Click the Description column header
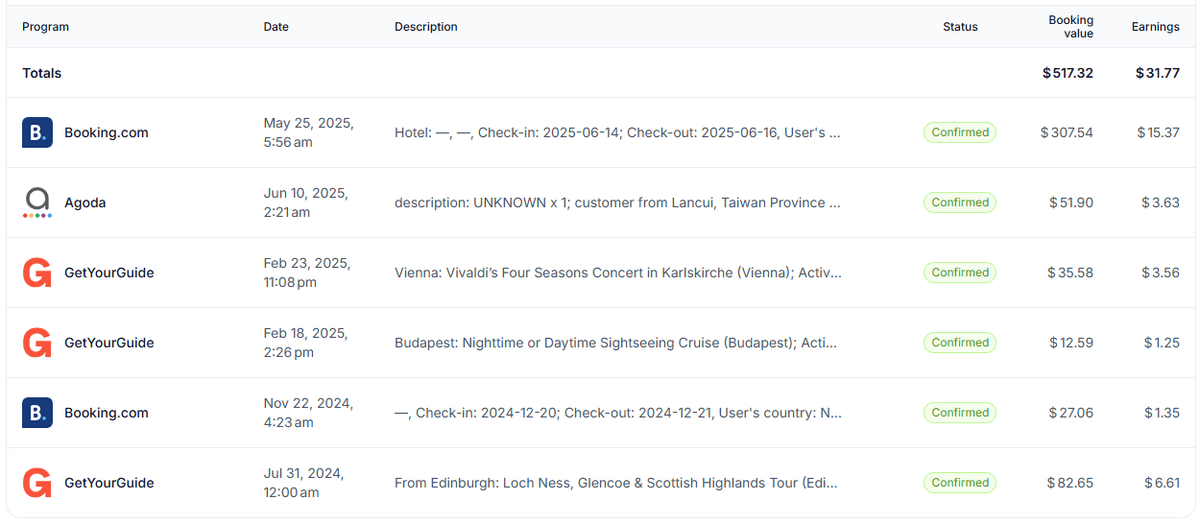The width and height of the screenshot is (1200, 524). (426, 27)
